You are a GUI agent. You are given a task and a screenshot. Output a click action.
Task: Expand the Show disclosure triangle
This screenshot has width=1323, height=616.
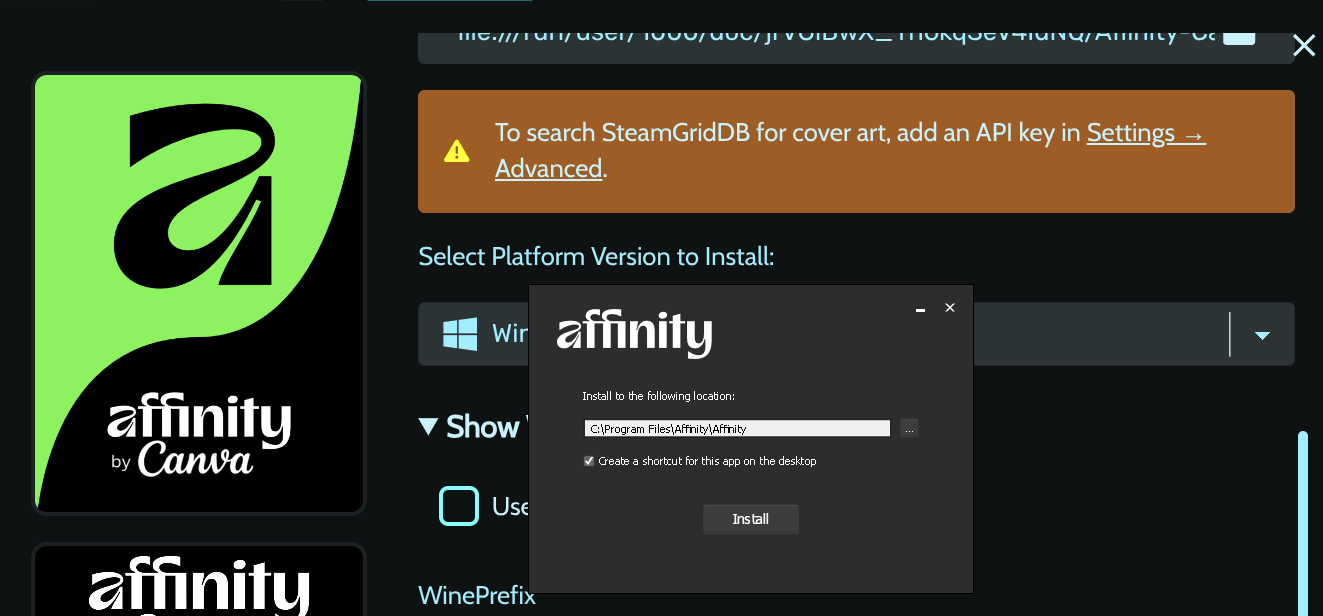[x=428, y=427]
